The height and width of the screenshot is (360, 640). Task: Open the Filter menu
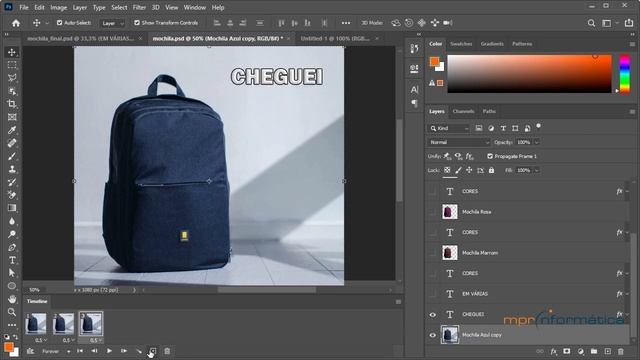(139, 7)
